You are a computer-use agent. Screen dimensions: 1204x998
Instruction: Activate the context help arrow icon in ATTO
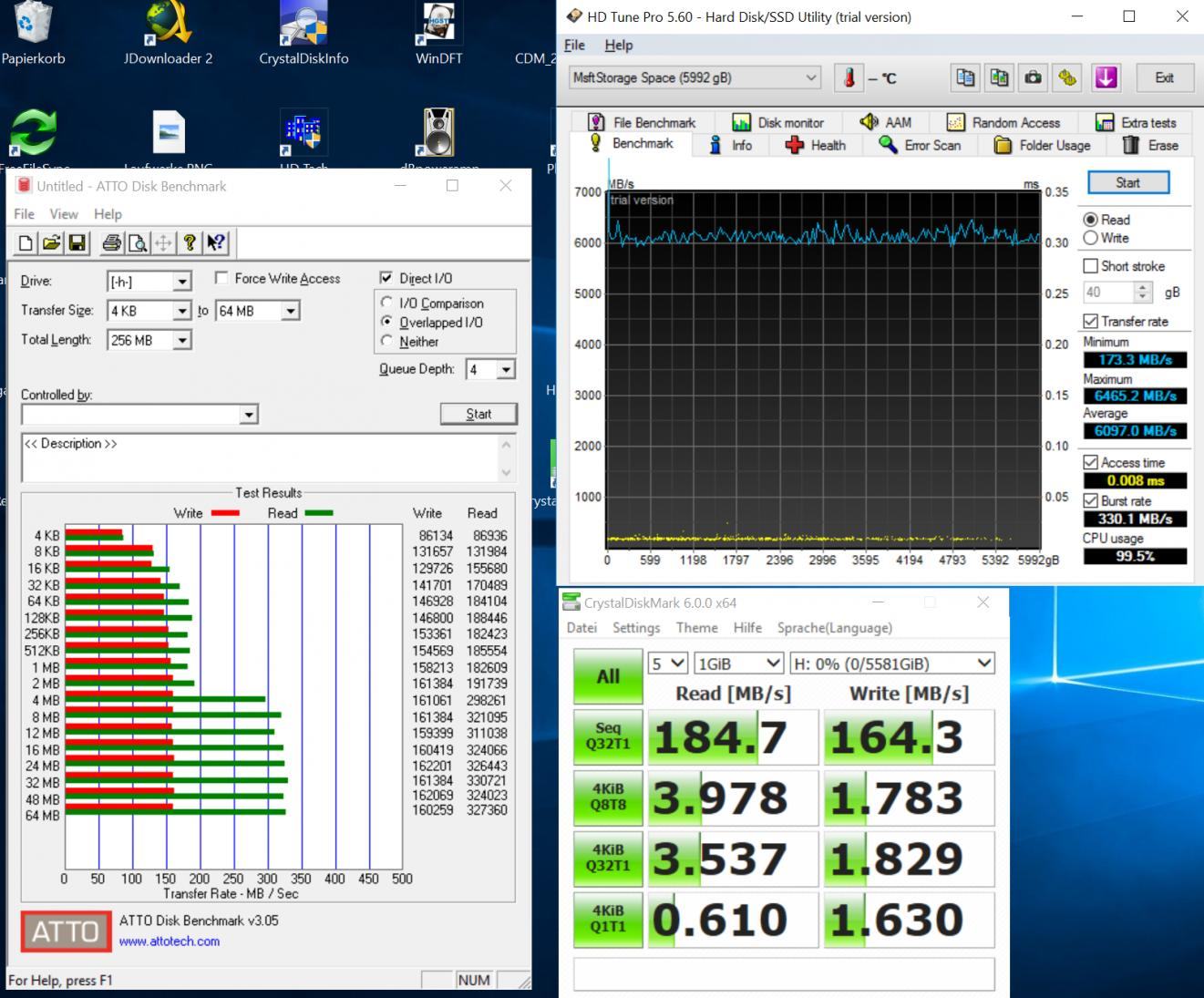click(215, 242)
